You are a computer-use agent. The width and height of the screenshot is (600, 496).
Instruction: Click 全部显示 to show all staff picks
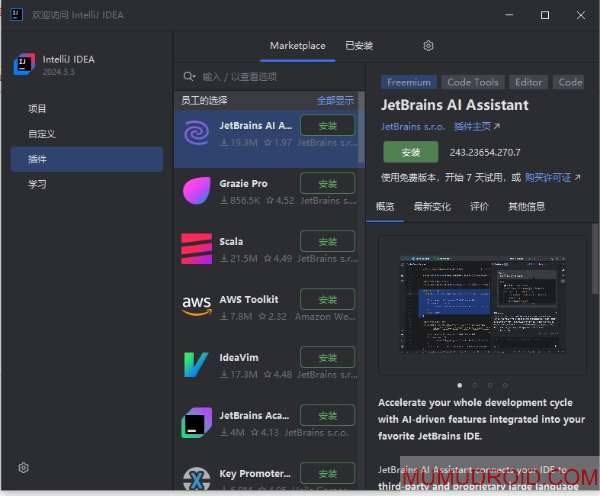coord(335,101)
